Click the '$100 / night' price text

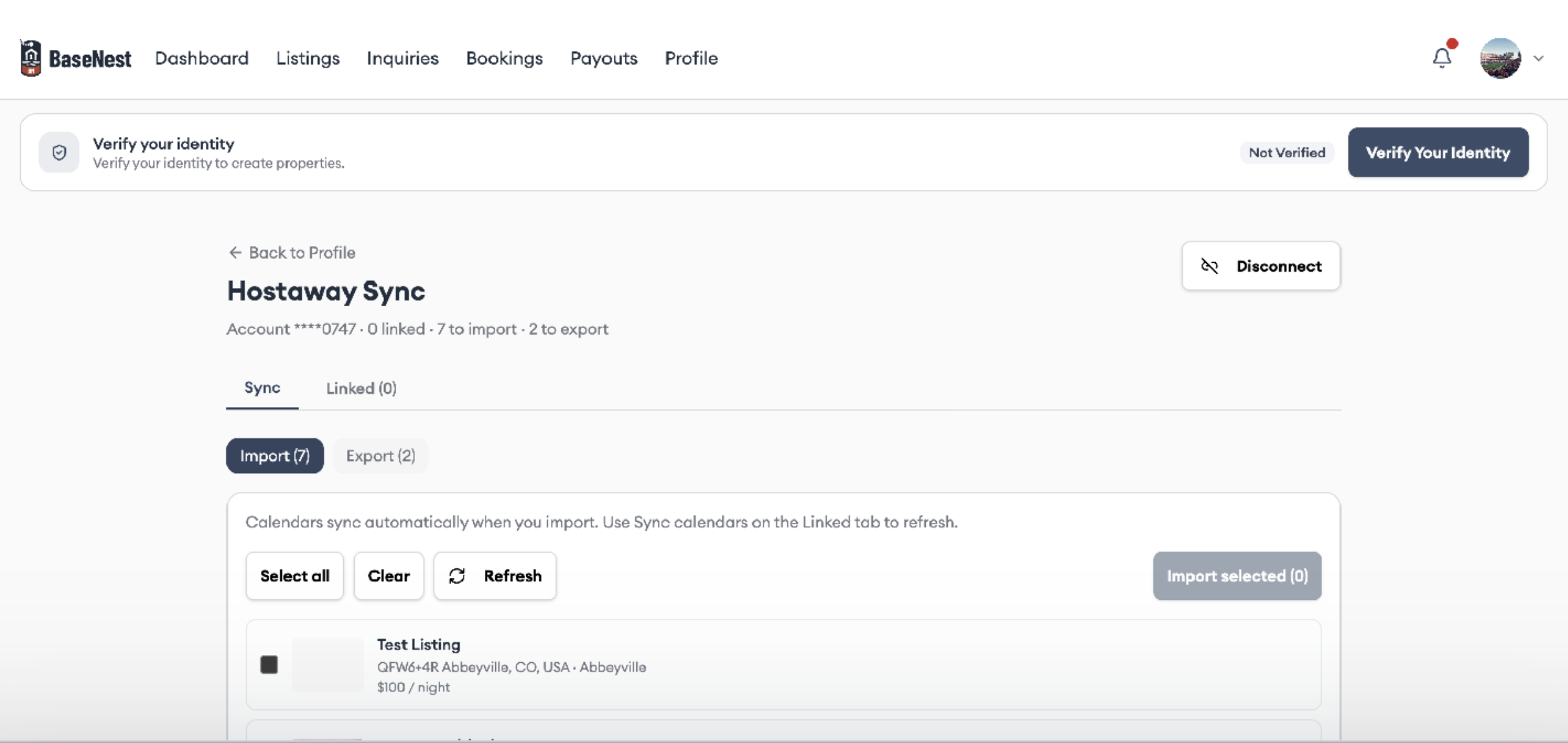414,687
